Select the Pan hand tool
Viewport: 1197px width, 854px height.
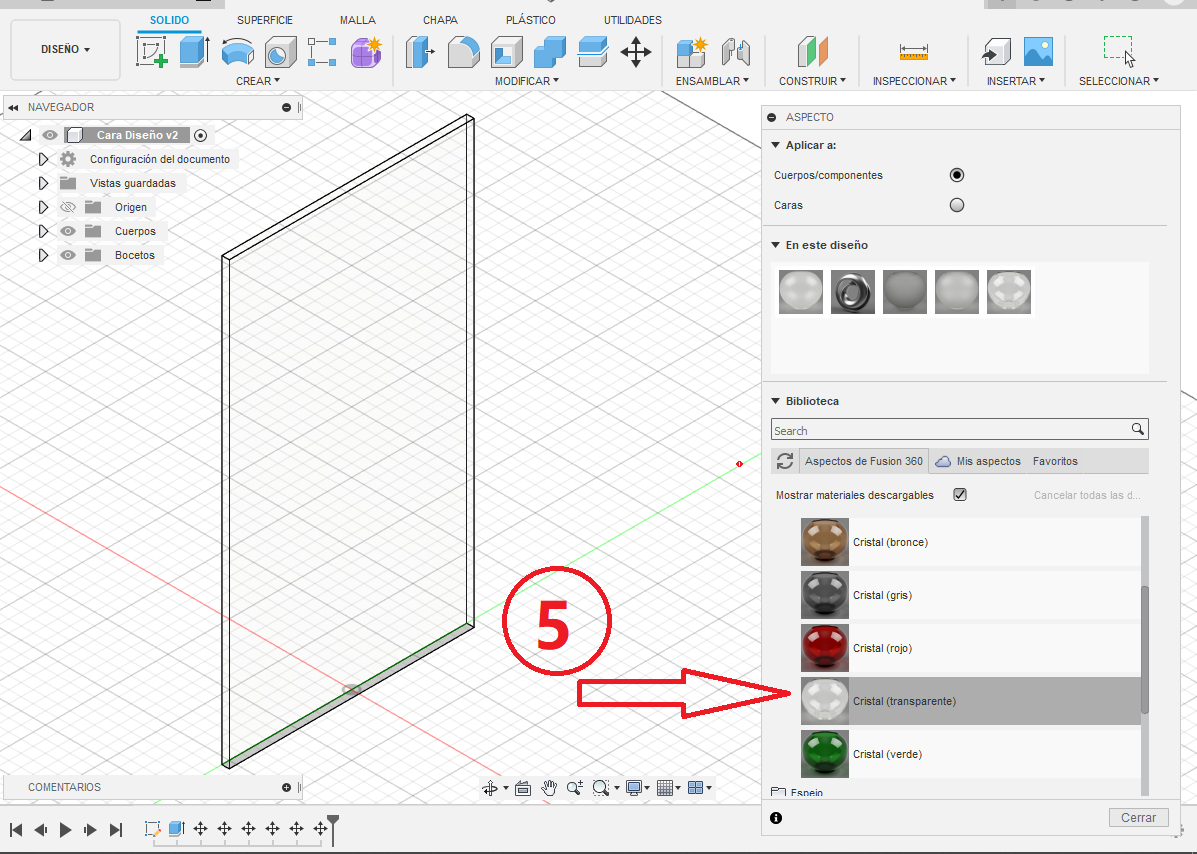point(549,788)
